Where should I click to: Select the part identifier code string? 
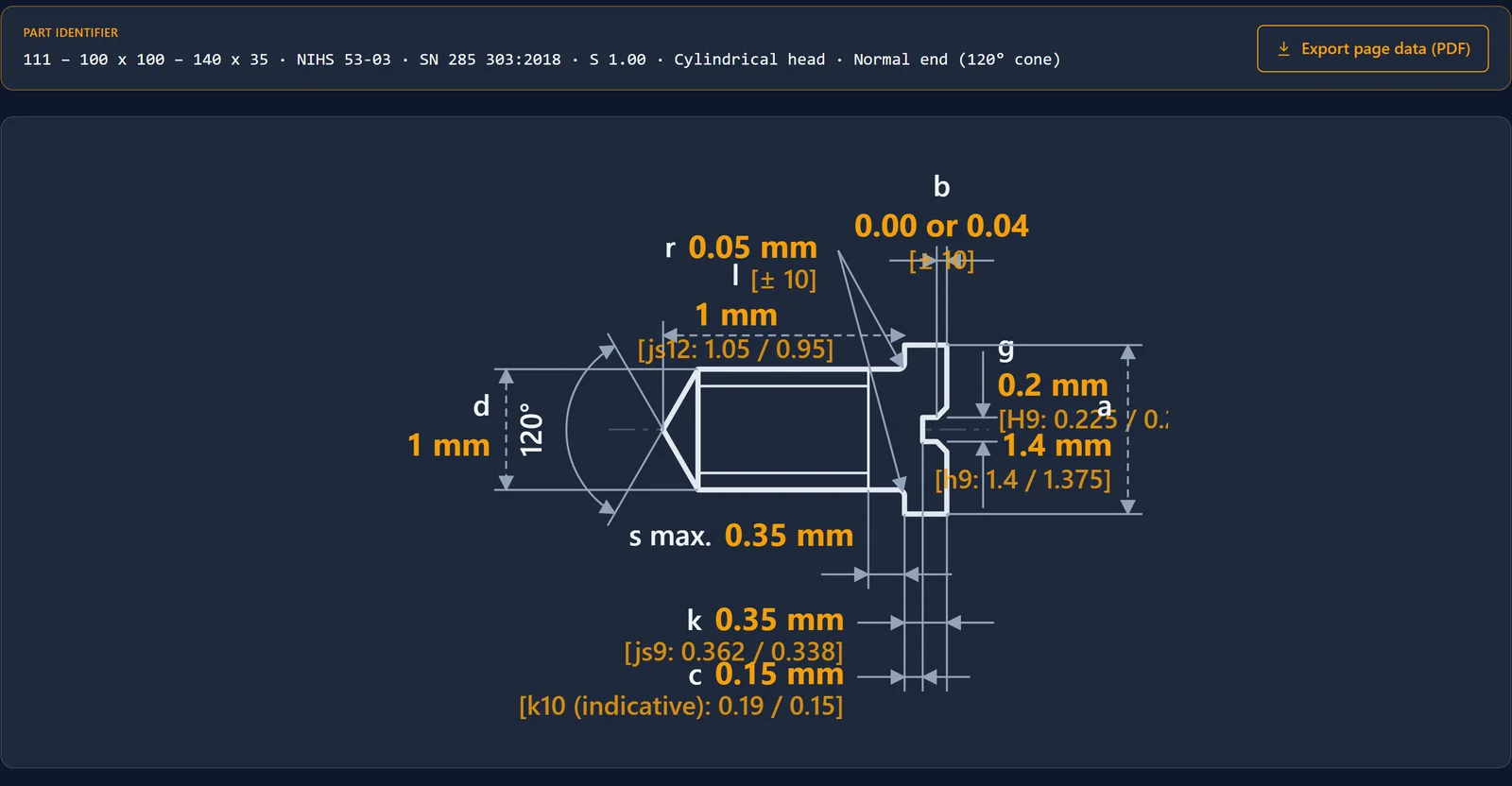541,60
